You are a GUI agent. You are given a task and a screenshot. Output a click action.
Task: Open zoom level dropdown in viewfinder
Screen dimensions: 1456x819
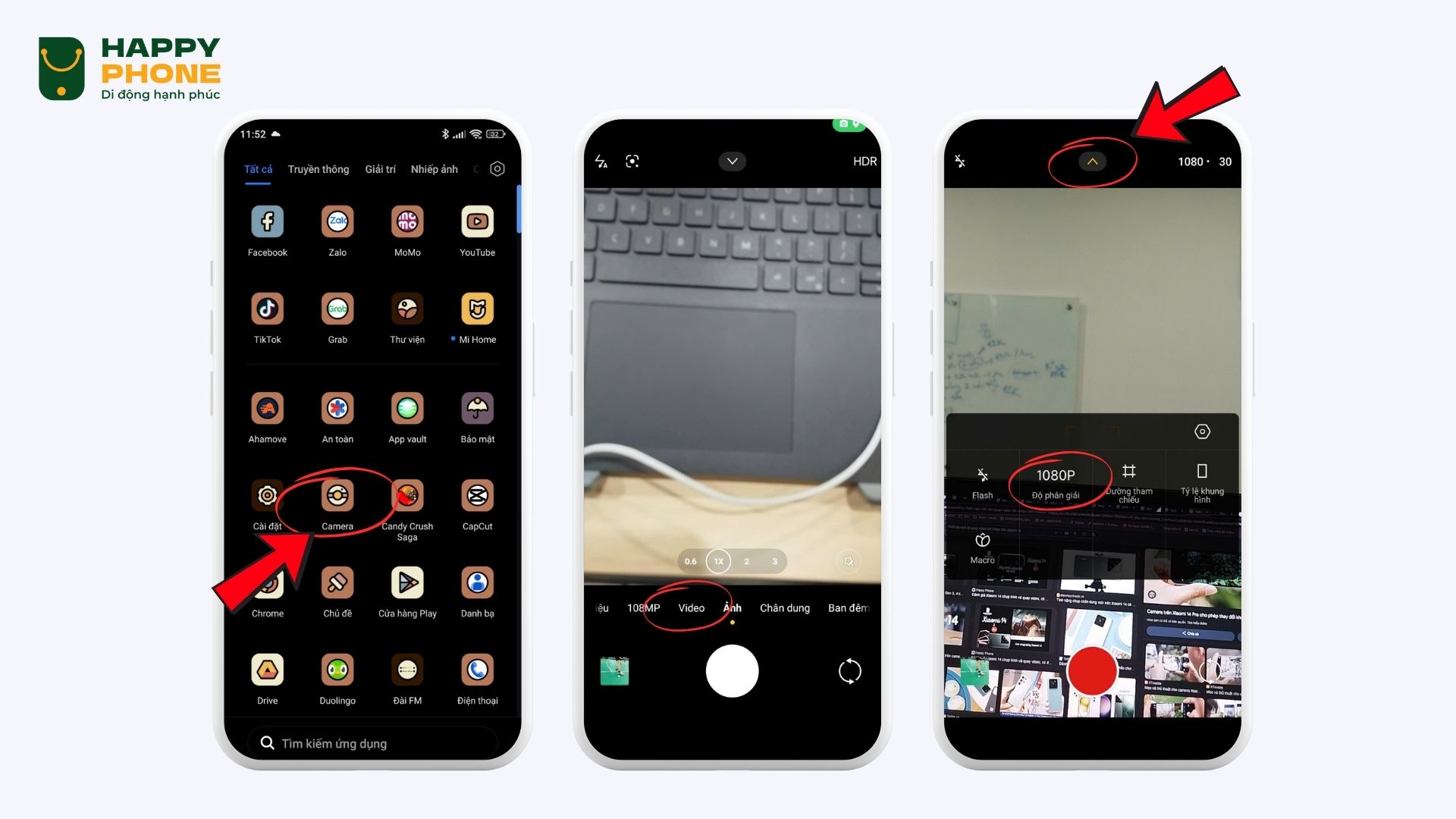point(718,561)
